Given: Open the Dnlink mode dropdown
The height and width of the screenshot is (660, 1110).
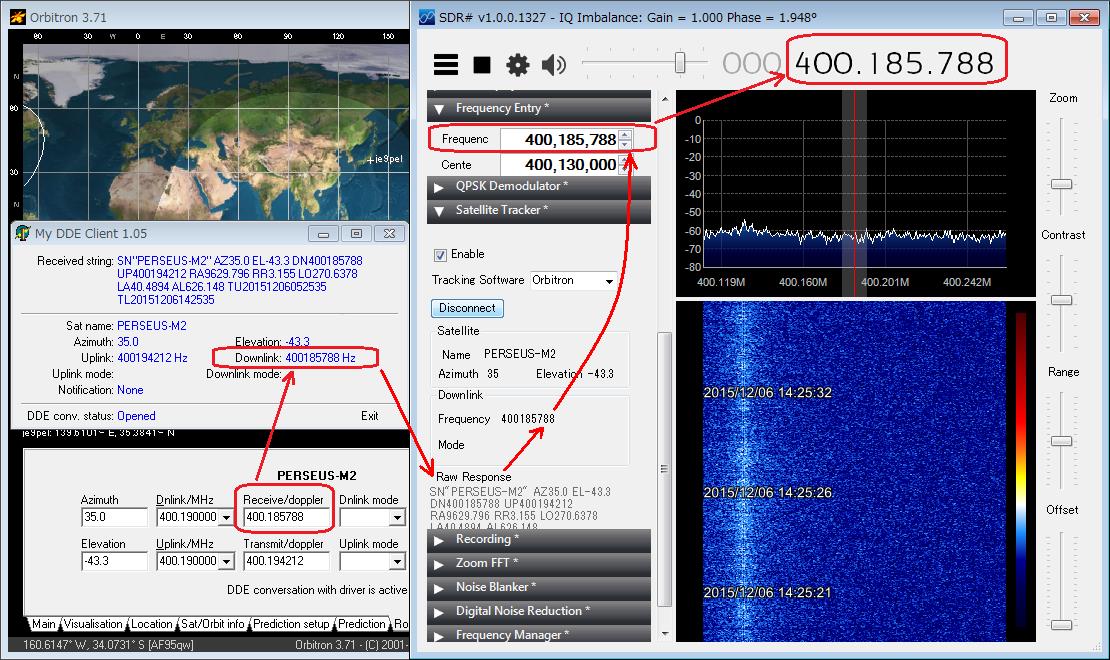Looking at the screenshot, I should pos(397,518).
